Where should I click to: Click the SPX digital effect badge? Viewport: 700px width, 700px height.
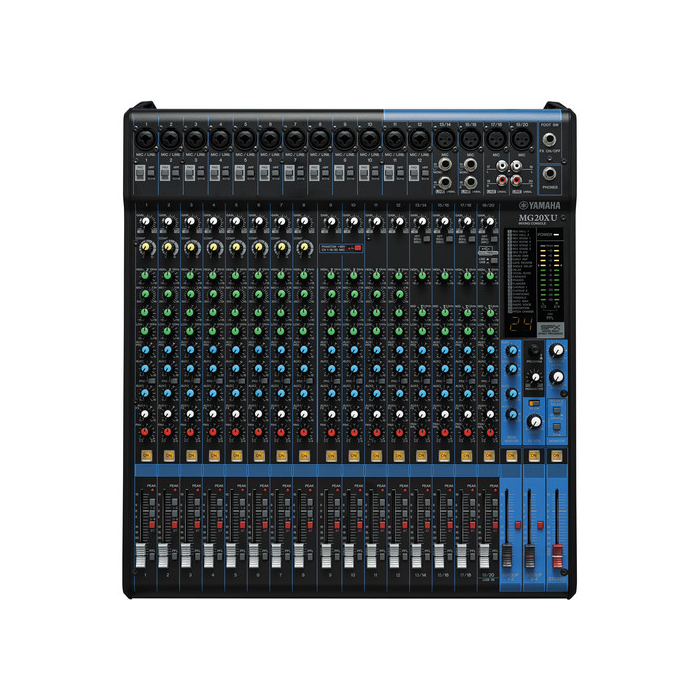(550, 329)
